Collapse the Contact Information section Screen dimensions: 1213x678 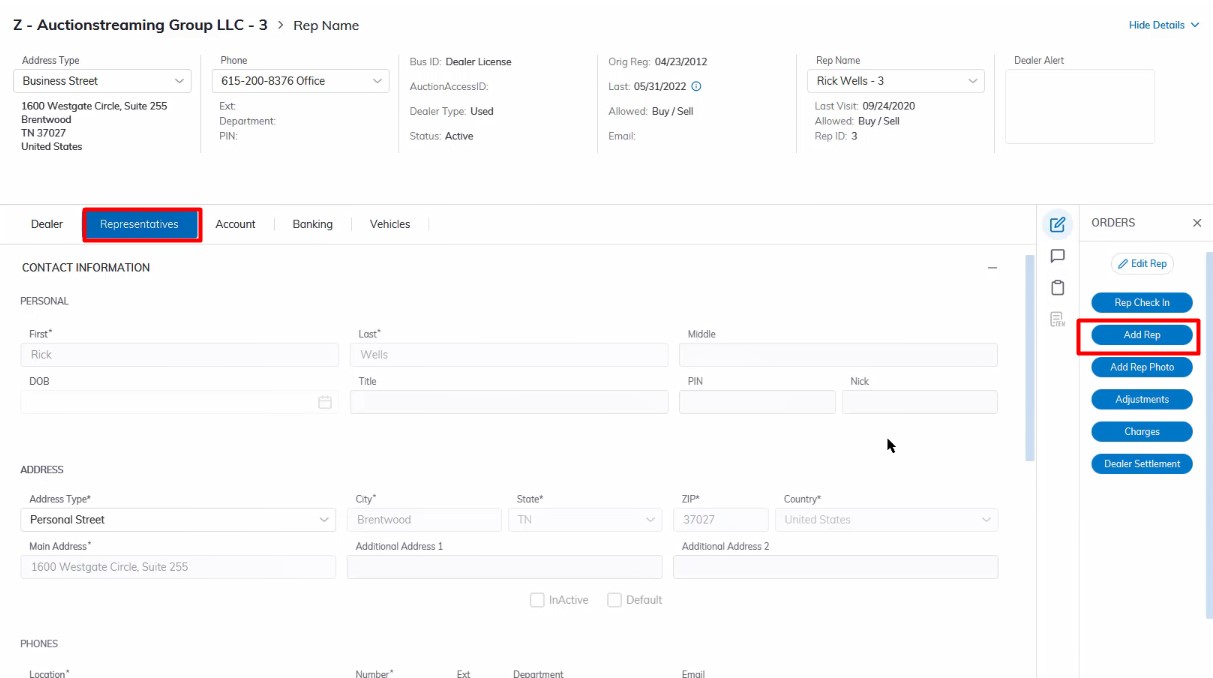pos(992,268)
